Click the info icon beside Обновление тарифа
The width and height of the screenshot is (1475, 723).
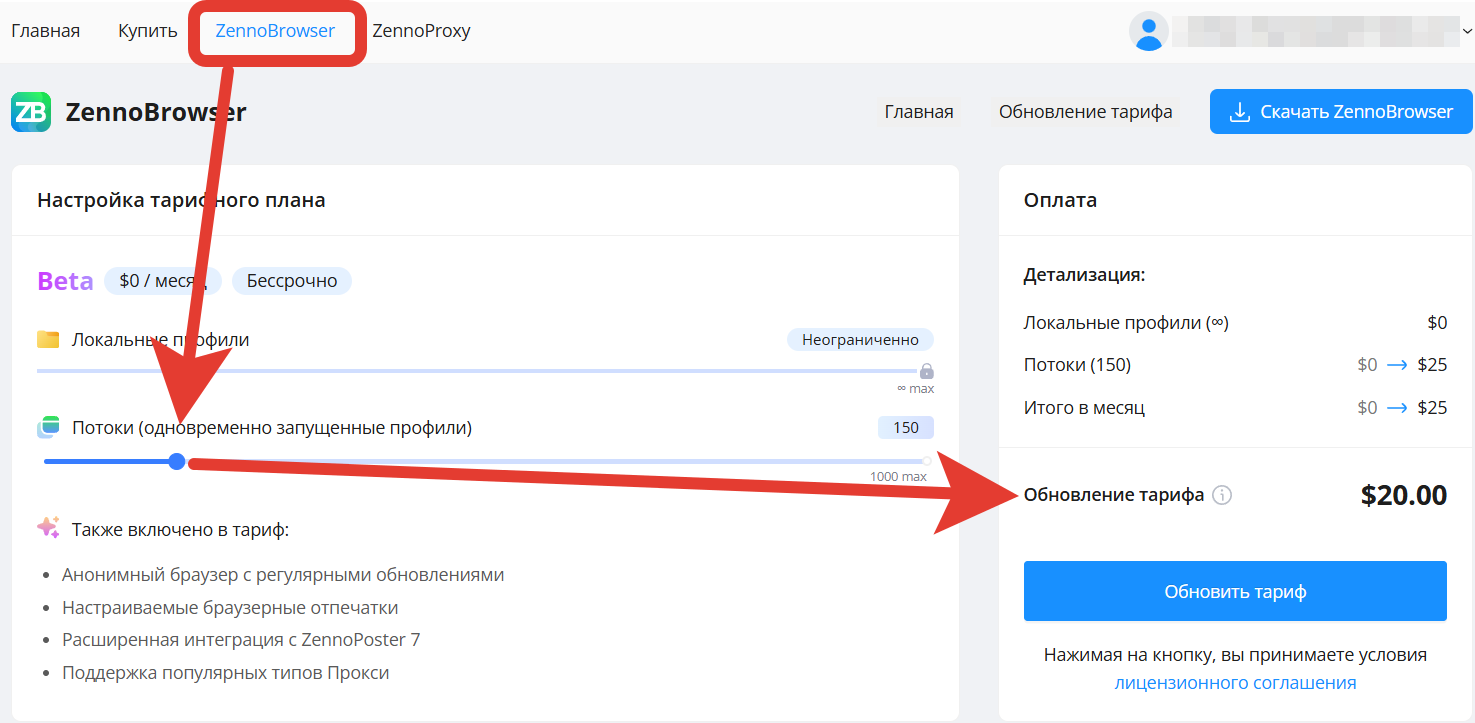pyautogui.click(x=1222, y=495)
